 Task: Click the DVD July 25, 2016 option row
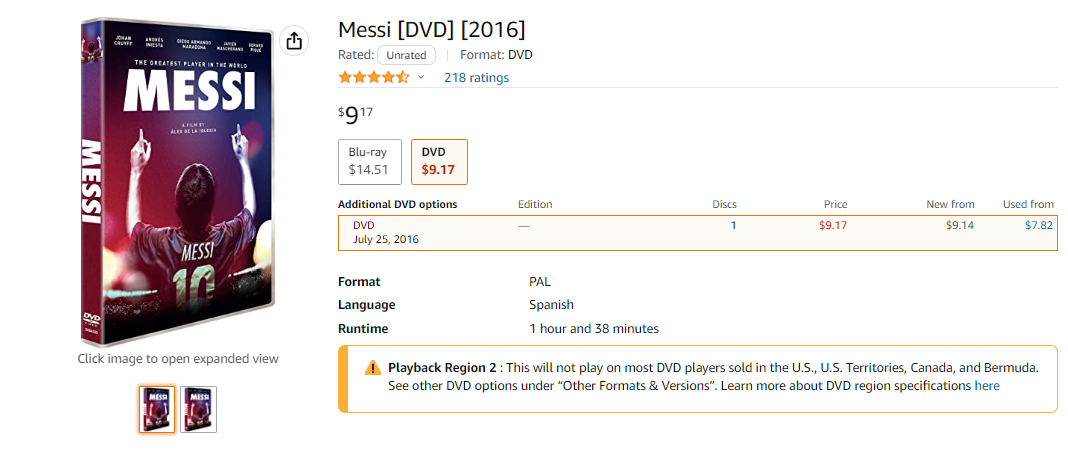coord(386,232)
